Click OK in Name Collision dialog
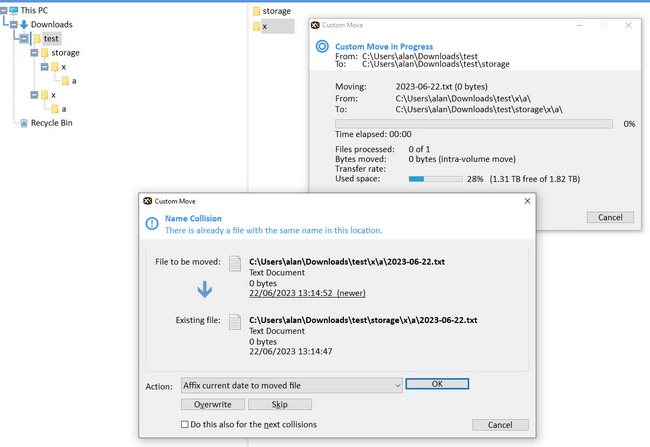 [x=437, y=384]
